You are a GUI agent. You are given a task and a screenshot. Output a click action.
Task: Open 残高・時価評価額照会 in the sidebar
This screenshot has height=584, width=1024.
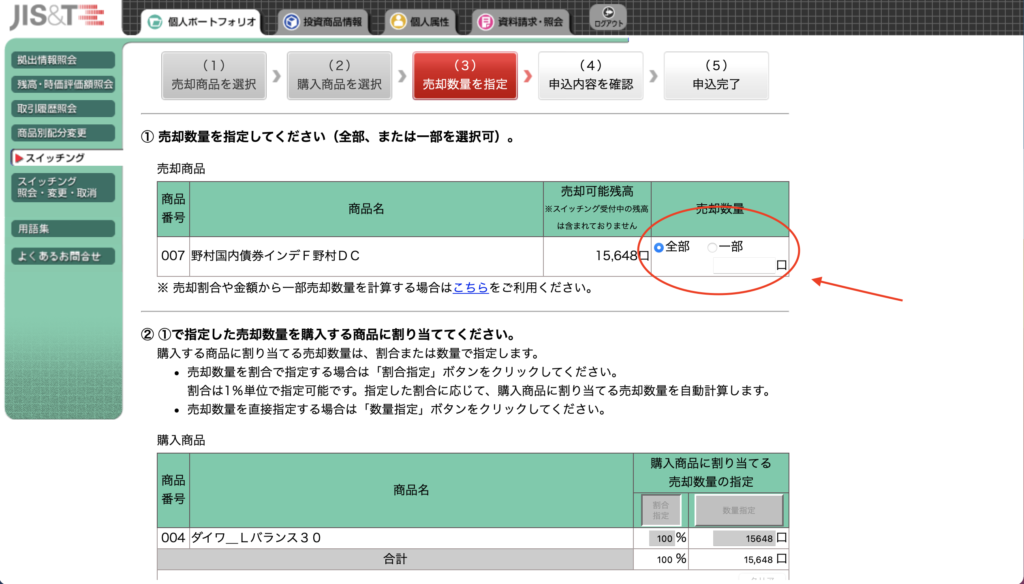(64, 84)
